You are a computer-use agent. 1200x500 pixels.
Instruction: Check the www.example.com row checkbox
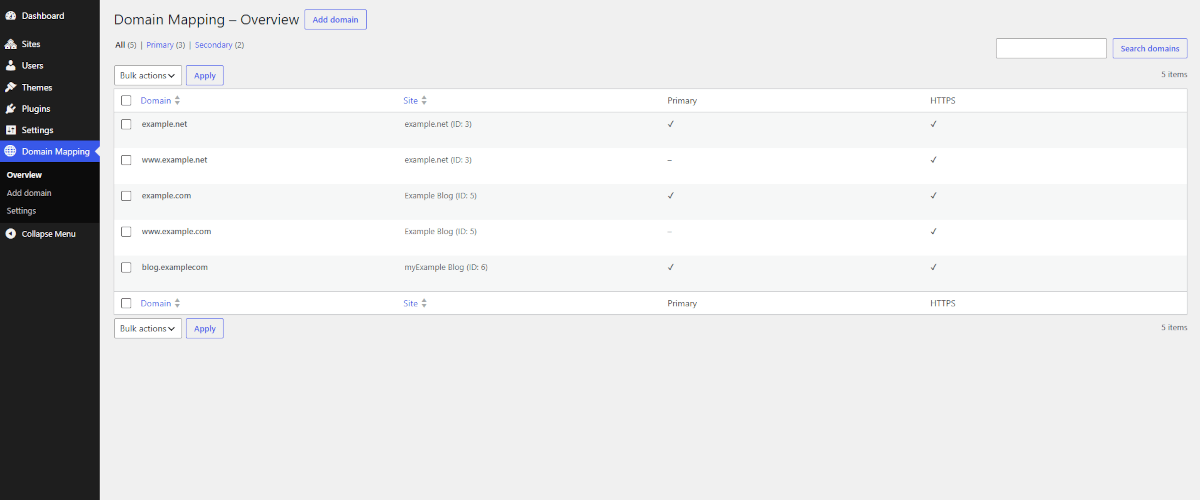(126, 232)
